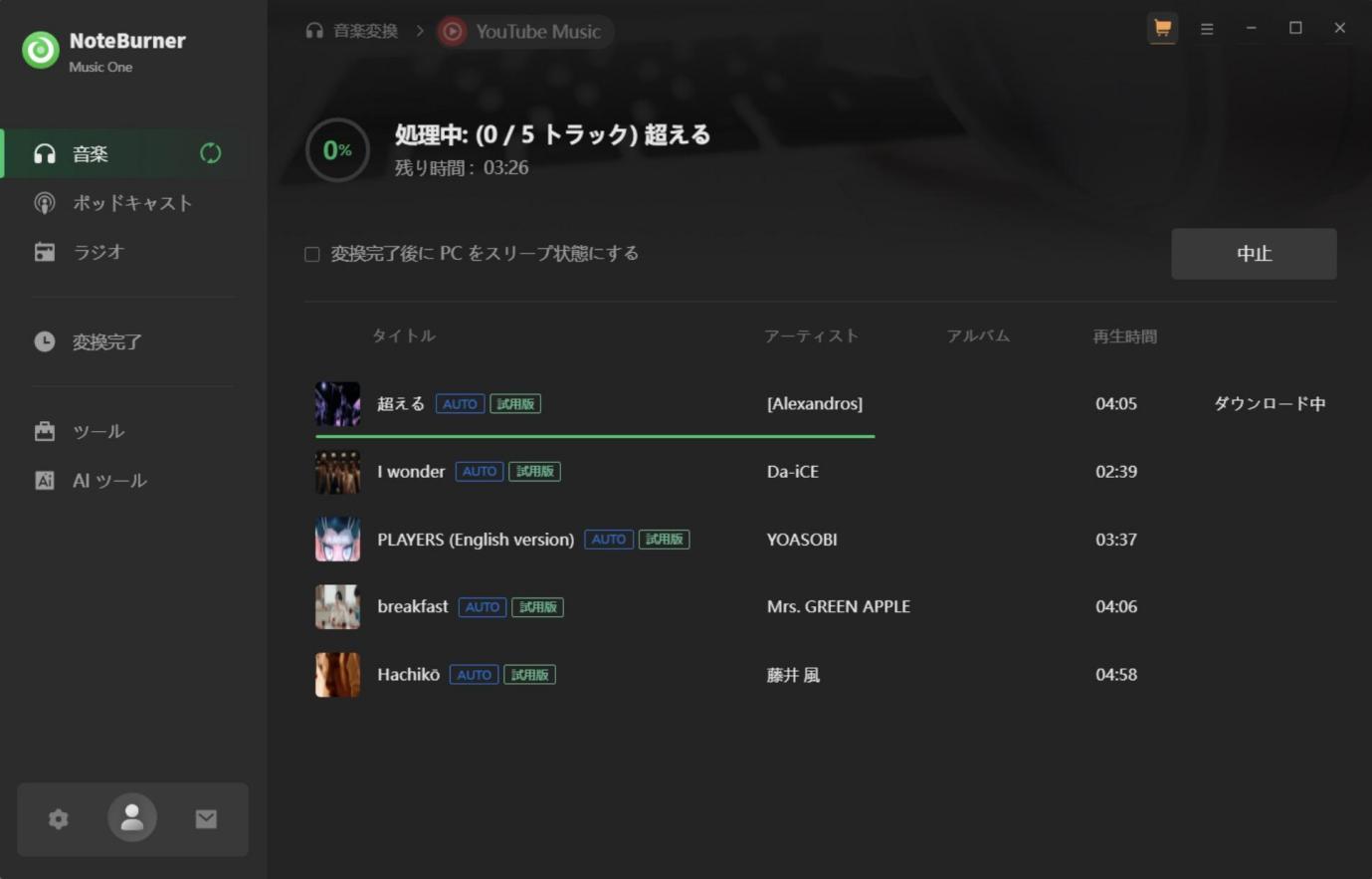Click the PLAYERS (English version) thumbnail
The width and height of the screenshot is (1372, 879).
[337, 539]
